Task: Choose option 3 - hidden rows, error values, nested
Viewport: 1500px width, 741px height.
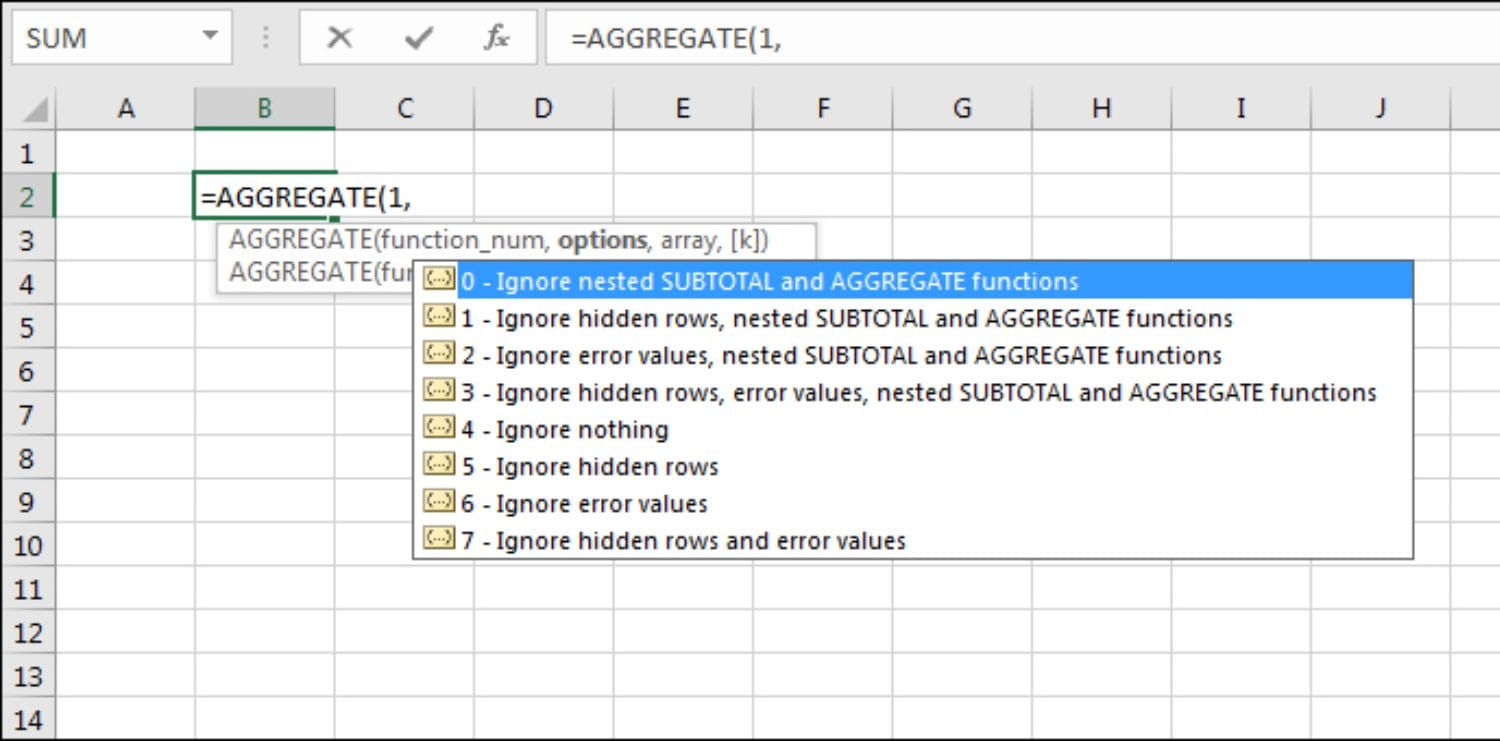Action: pyautogui.click(x=913, y=392)
